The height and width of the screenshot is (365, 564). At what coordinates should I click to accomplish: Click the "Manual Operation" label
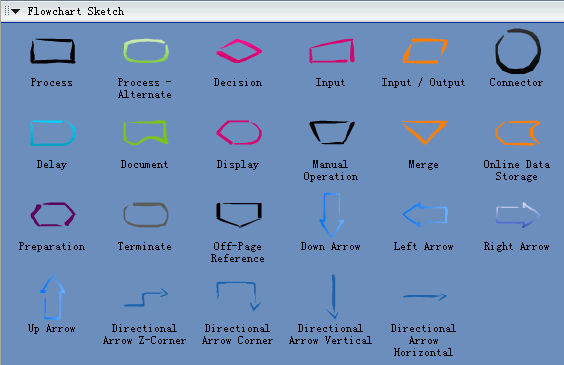331,170
